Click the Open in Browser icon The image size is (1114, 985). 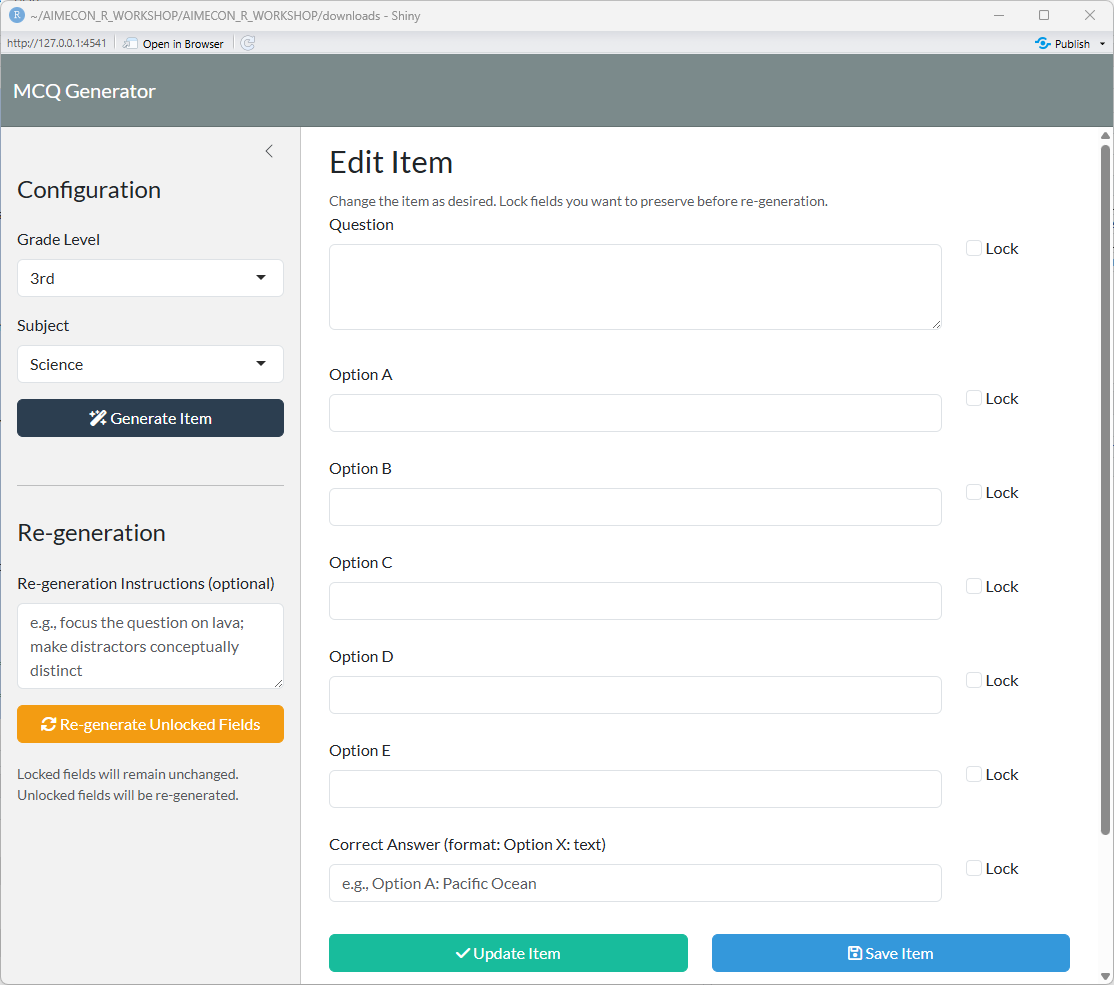(x=130, y=43)
